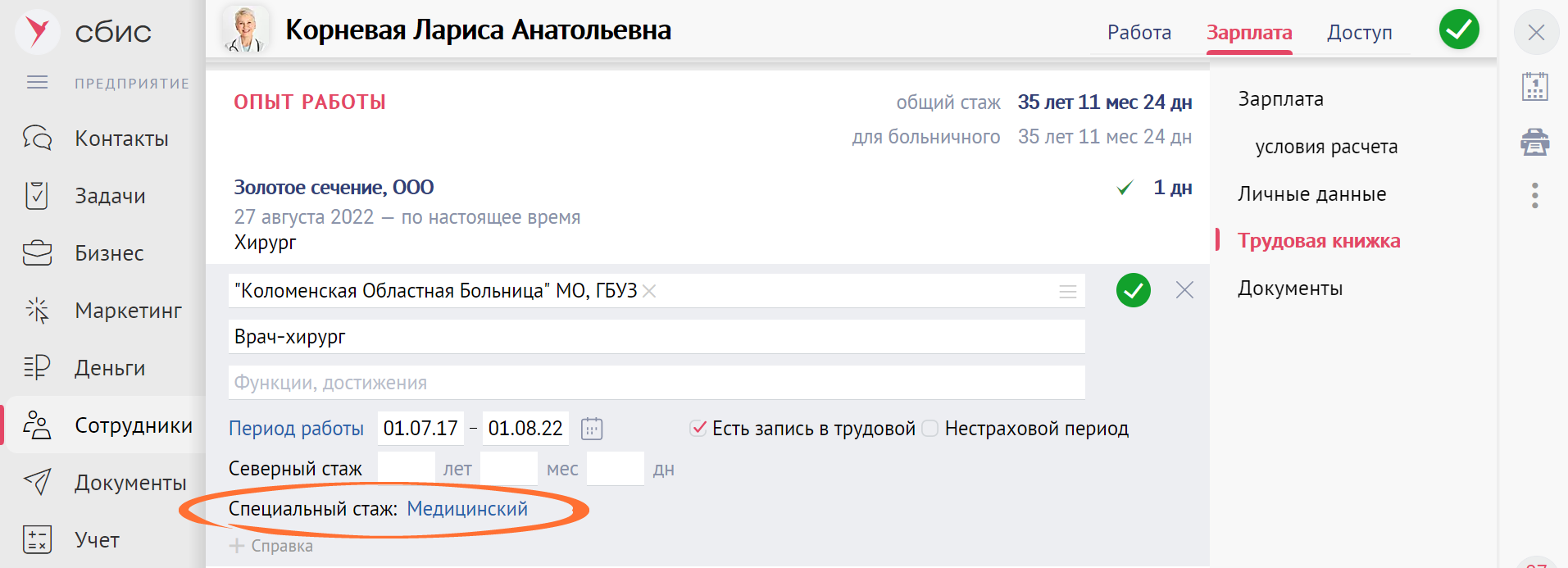This screenshot has width=1568, height=568.
Task: Click the printer icon in right panel
Action: click(1534, 143)
